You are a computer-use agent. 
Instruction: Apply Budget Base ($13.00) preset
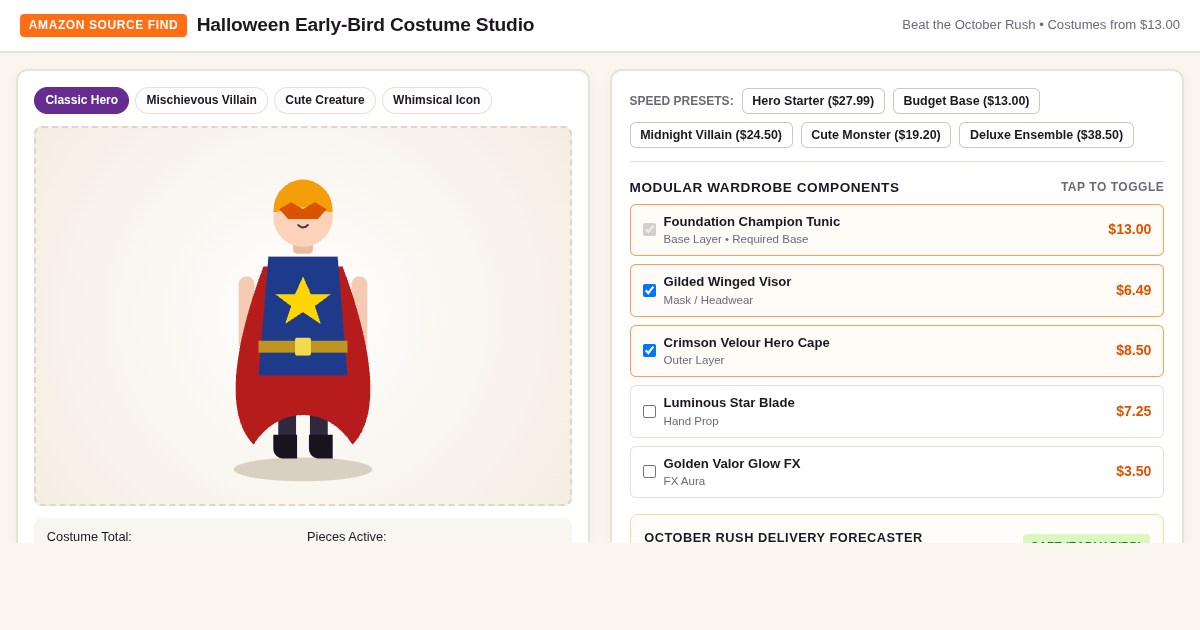[966, 101]
